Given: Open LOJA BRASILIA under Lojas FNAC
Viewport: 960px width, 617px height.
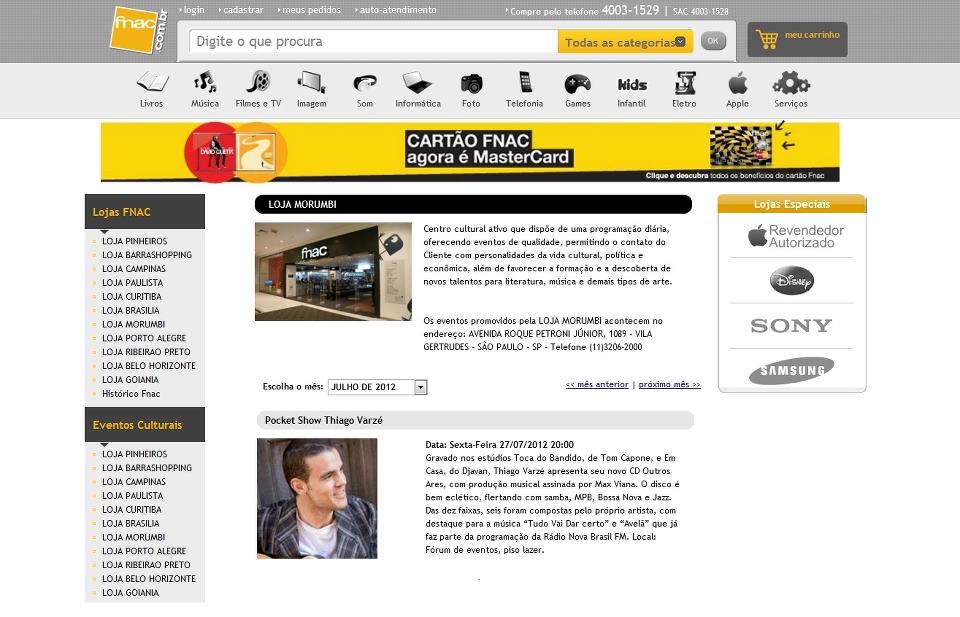Looking at the screenshot, I should click(130, 310).
